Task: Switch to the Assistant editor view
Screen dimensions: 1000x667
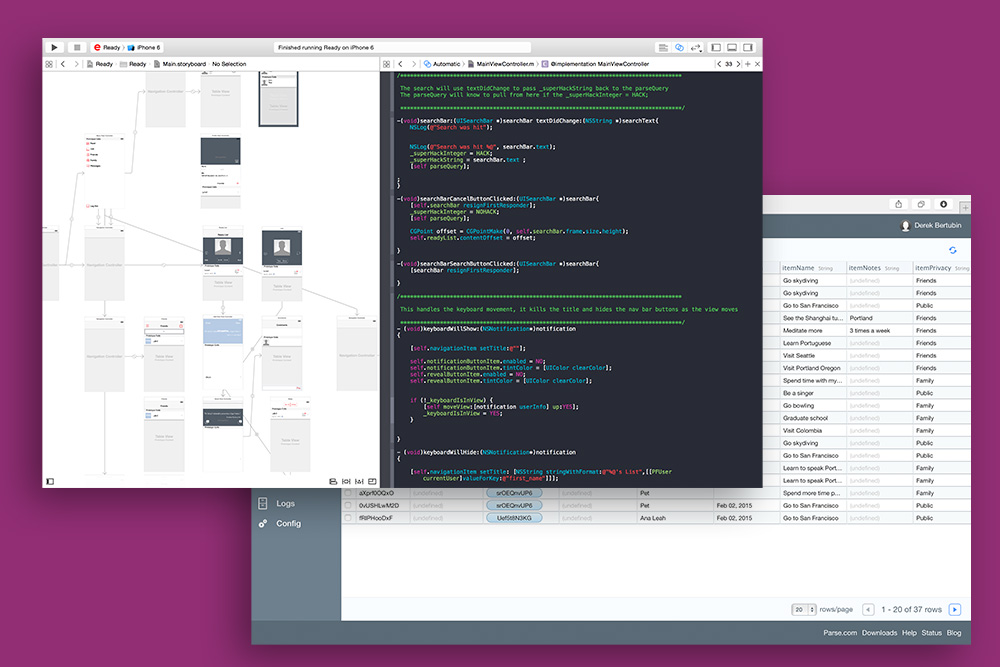Action: (679, 47)
